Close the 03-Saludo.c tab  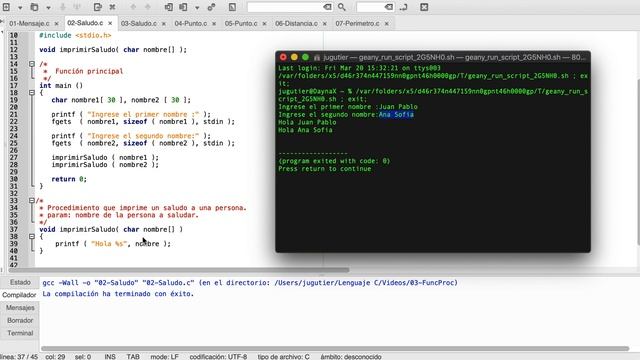point(164,24)
